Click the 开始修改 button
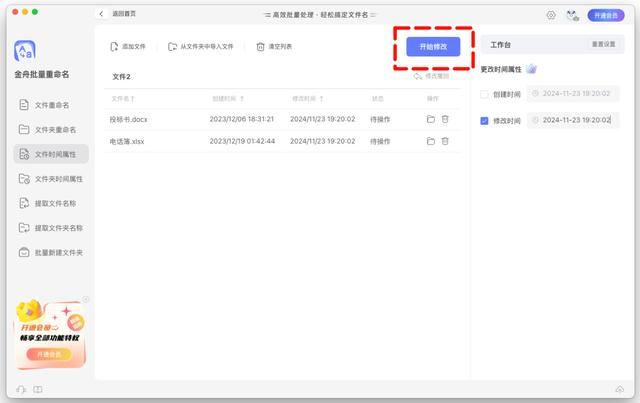 pyautogui.click(x=433, y=47)
